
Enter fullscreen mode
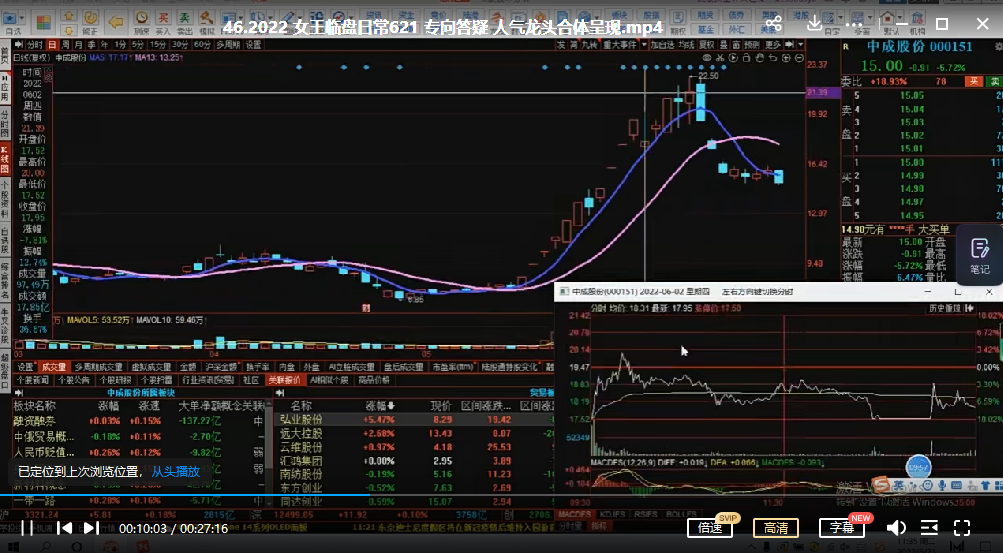(962, 527)
